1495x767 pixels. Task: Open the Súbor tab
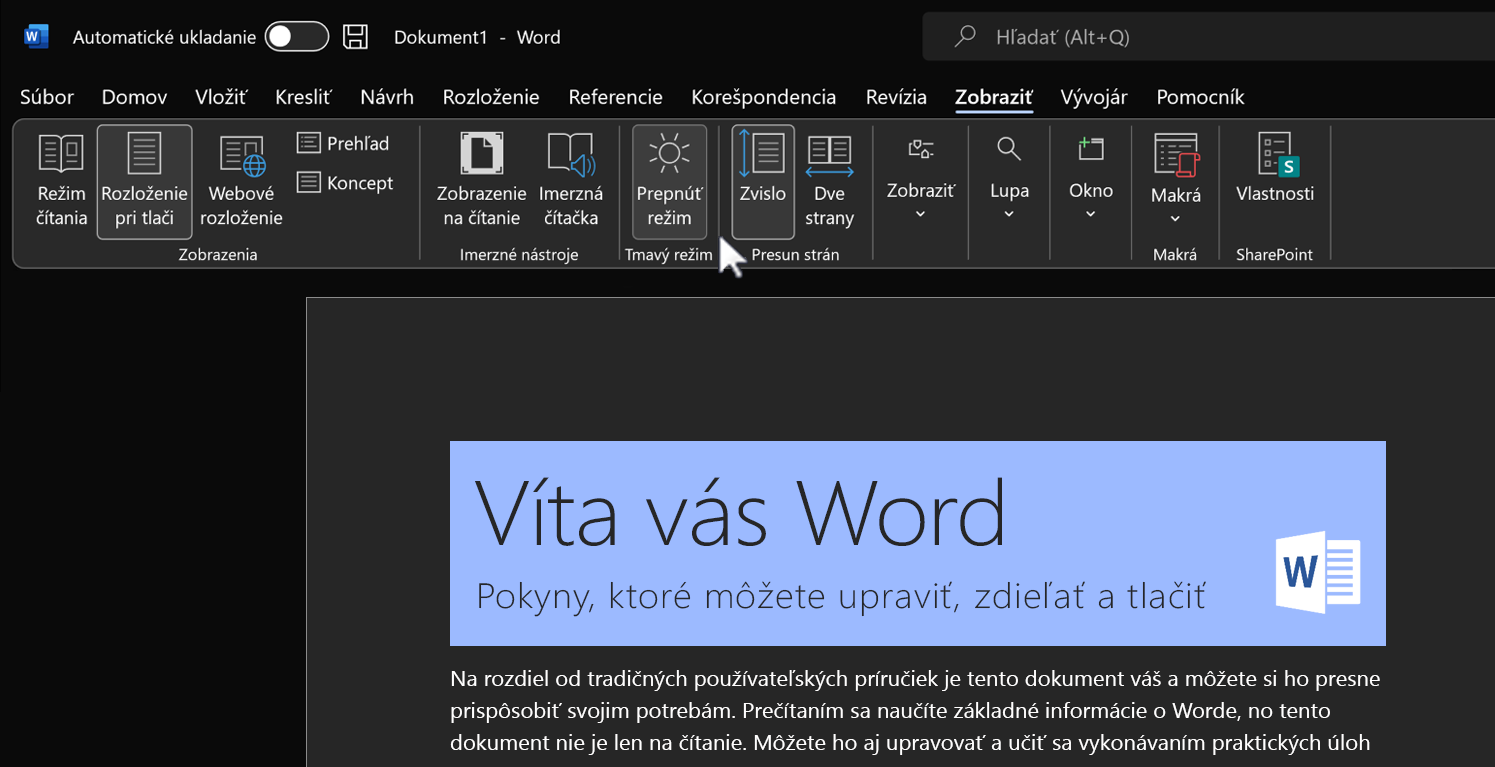coord(47,97)
